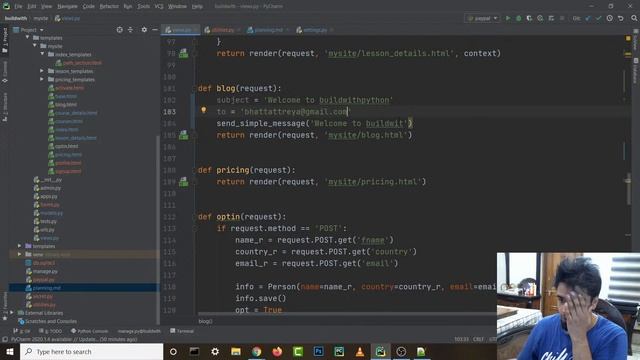
Task: Open the Favorites side tool window tab
Action: 4,306
